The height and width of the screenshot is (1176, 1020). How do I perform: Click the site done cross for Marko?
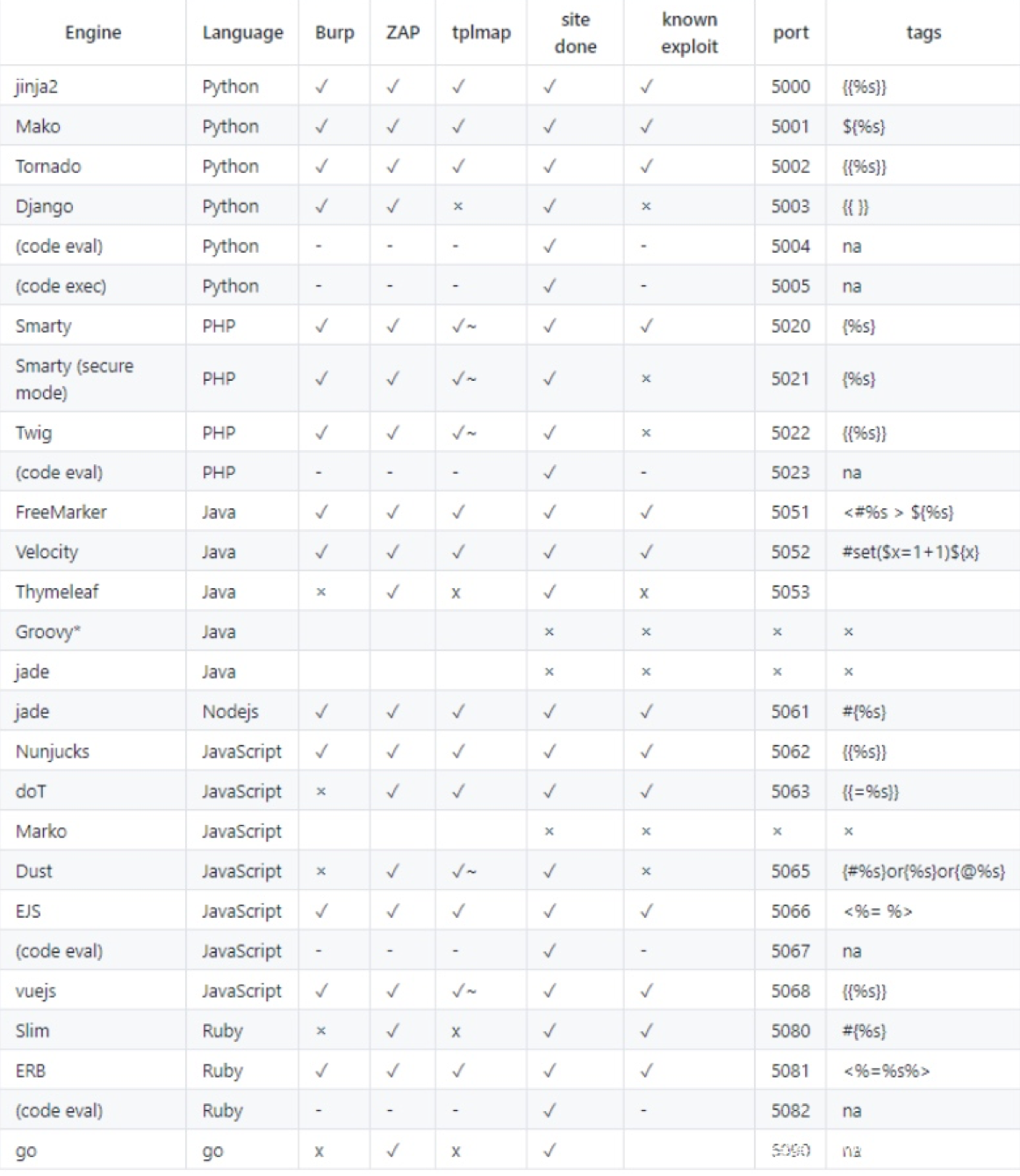click(550, 831)
